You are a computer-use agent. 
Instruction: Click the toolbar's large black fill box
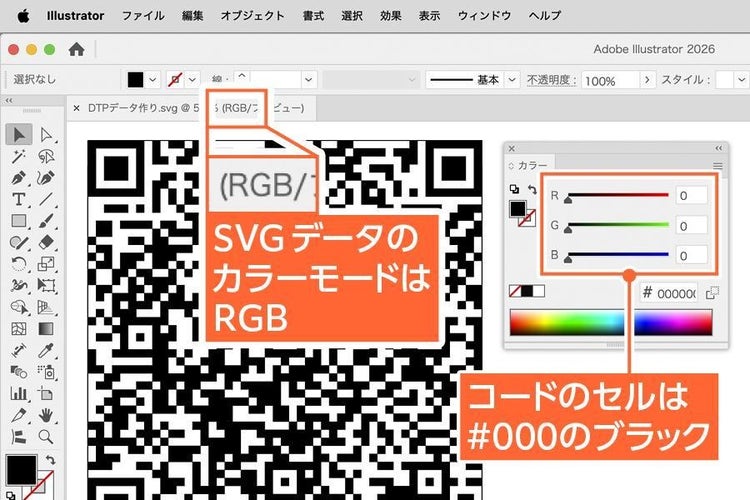[21, 470]
